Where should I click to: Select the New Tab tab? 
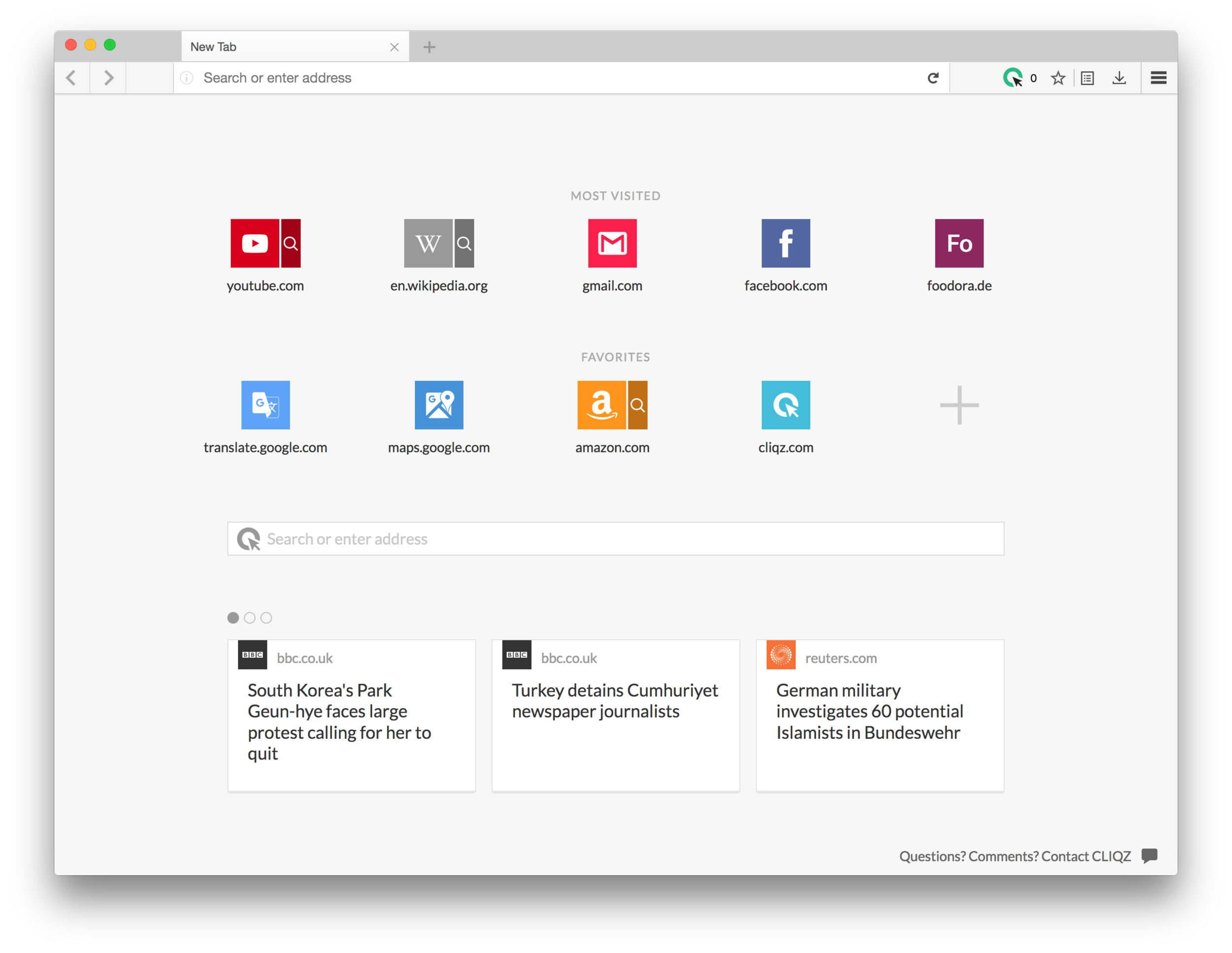pyautogui.click(x=295, y=47)
